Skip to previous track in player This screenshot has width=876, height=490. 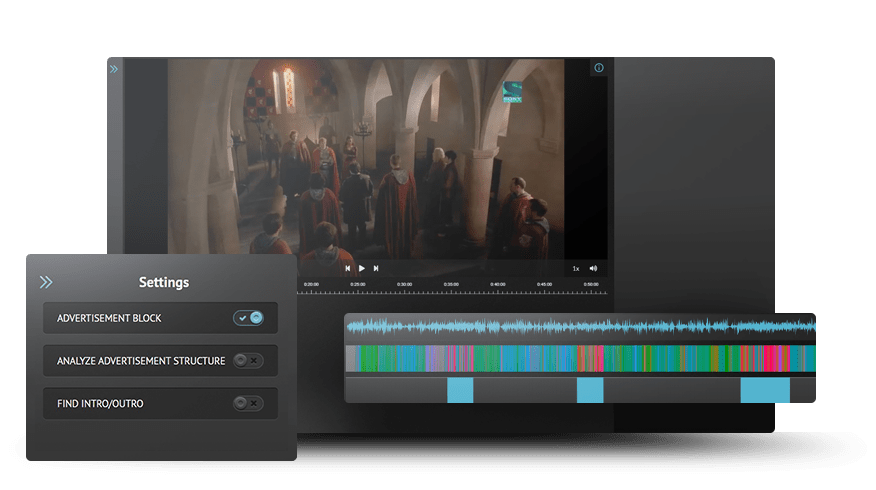(x=347, y=268)
